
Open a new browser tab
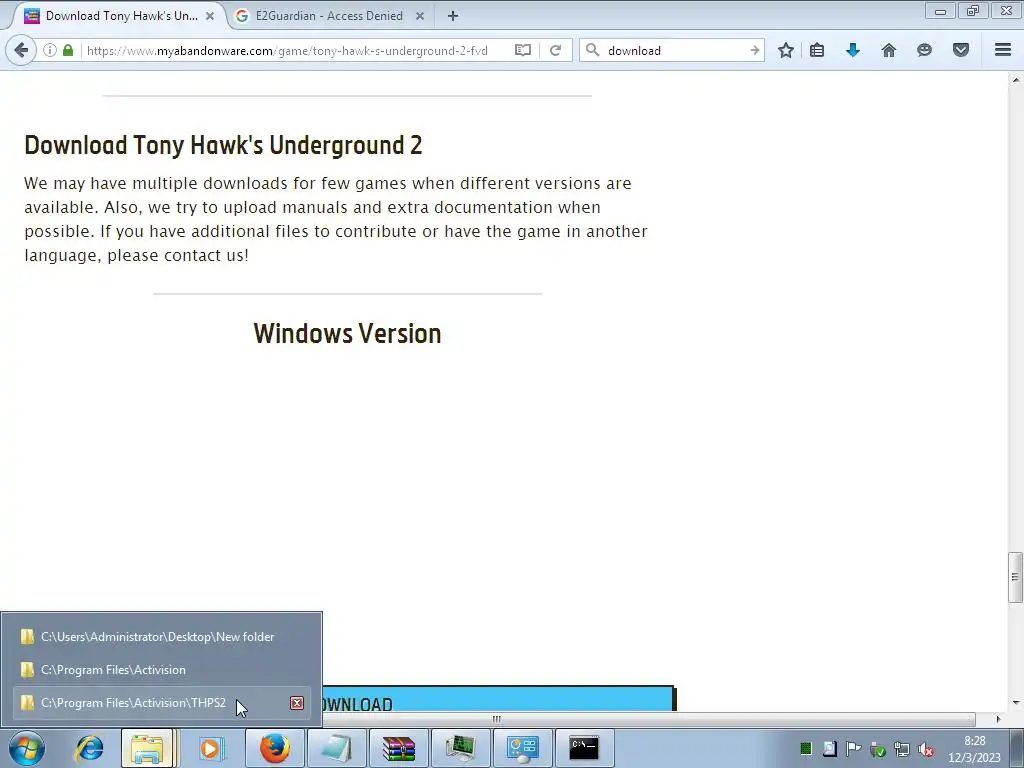pos(453,16)
